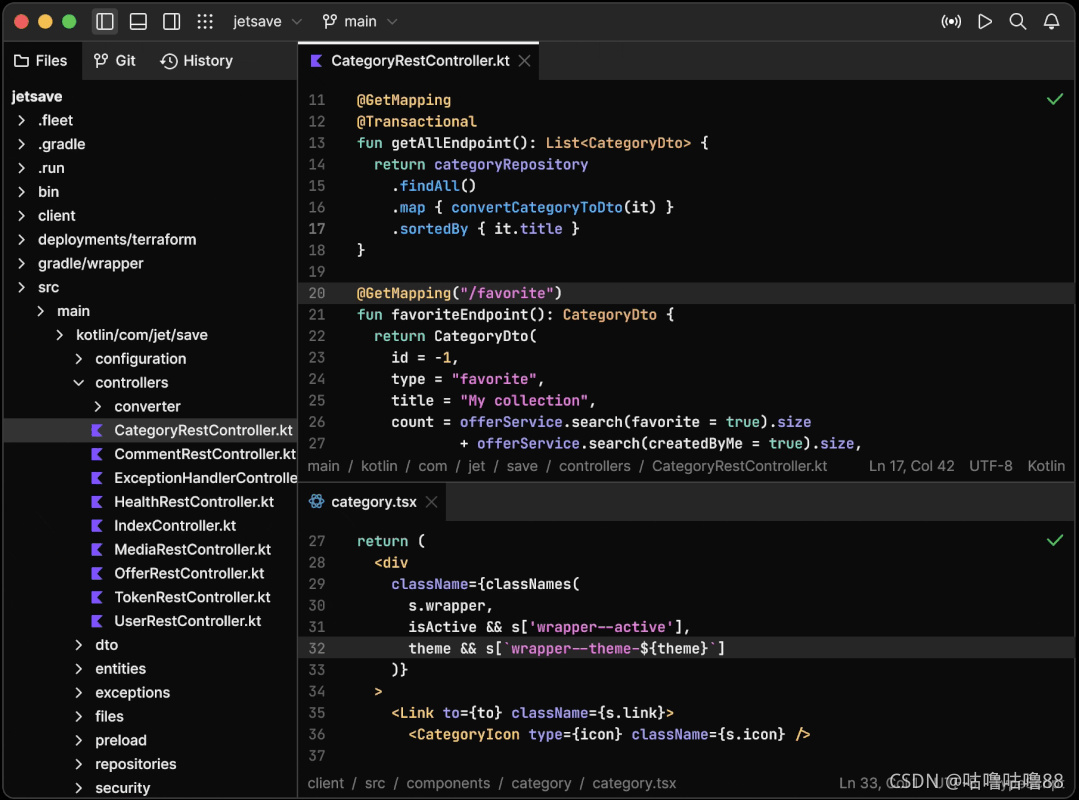
Task: Open the grid tools menu icon
Action: coord(205,21)
